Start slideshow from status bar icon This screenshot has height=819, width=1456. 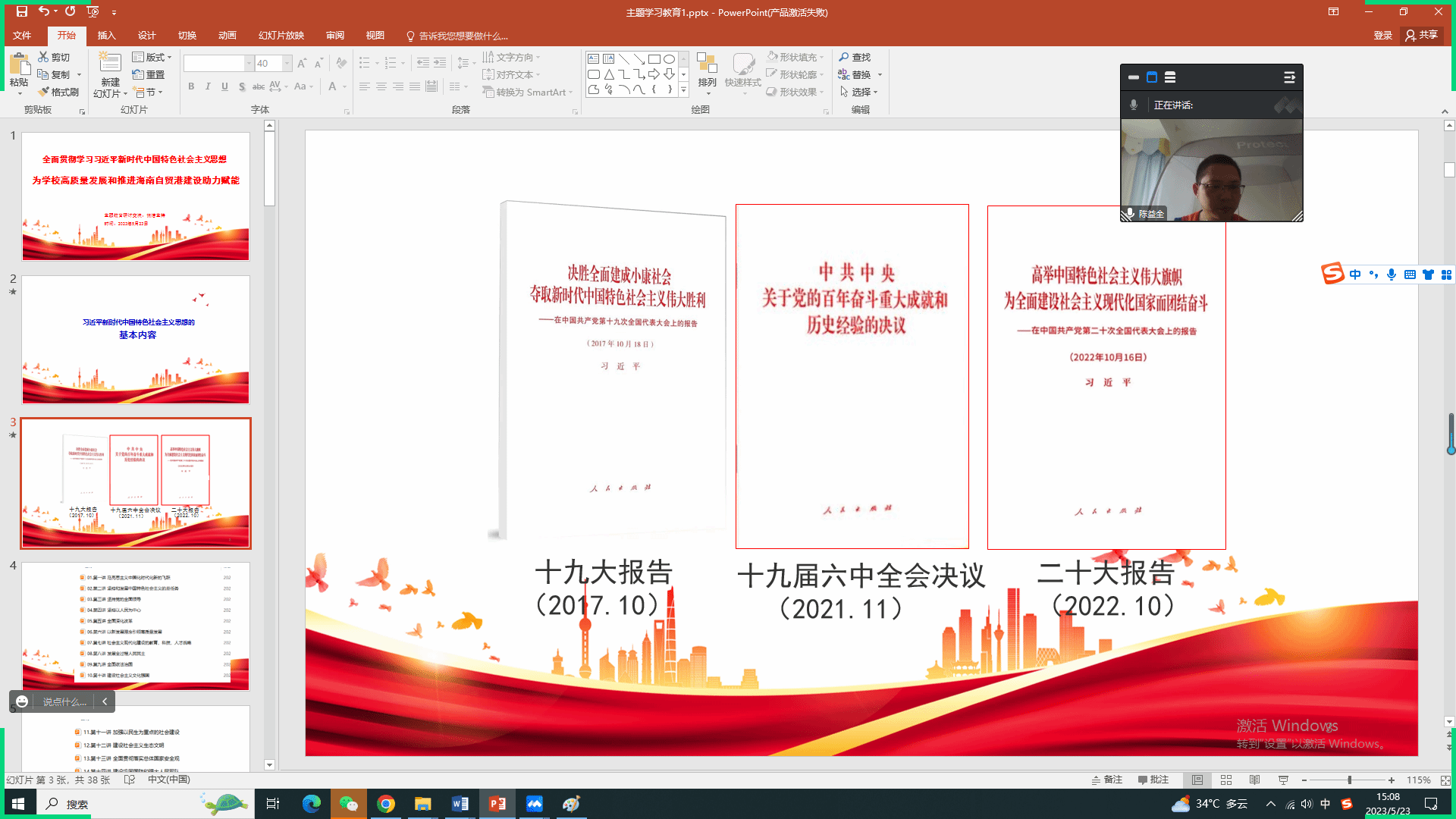tap(1283, 780)
